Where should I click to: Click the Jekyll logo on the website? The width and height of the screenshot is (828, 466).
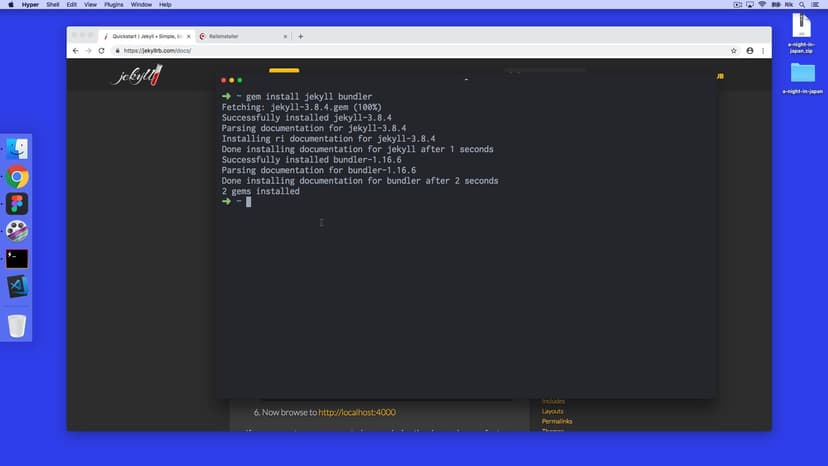(135, 76)
